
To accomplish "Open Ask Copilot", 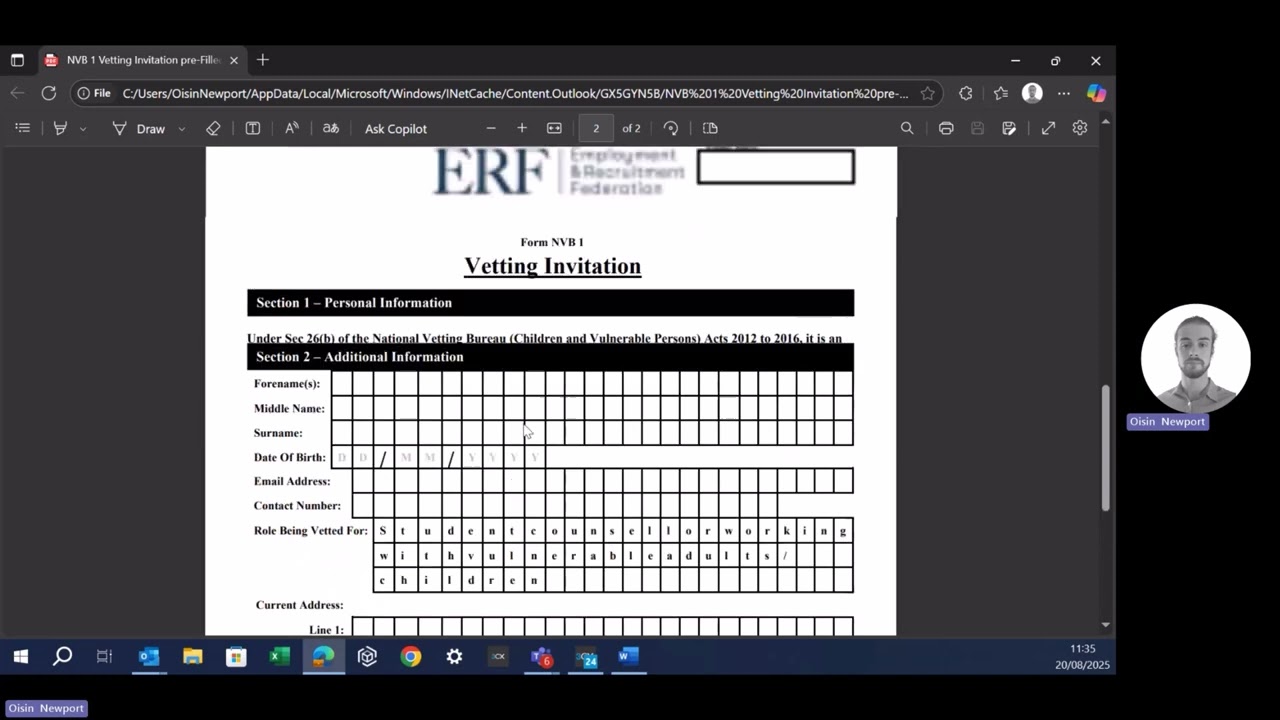I will pos(396,128).
